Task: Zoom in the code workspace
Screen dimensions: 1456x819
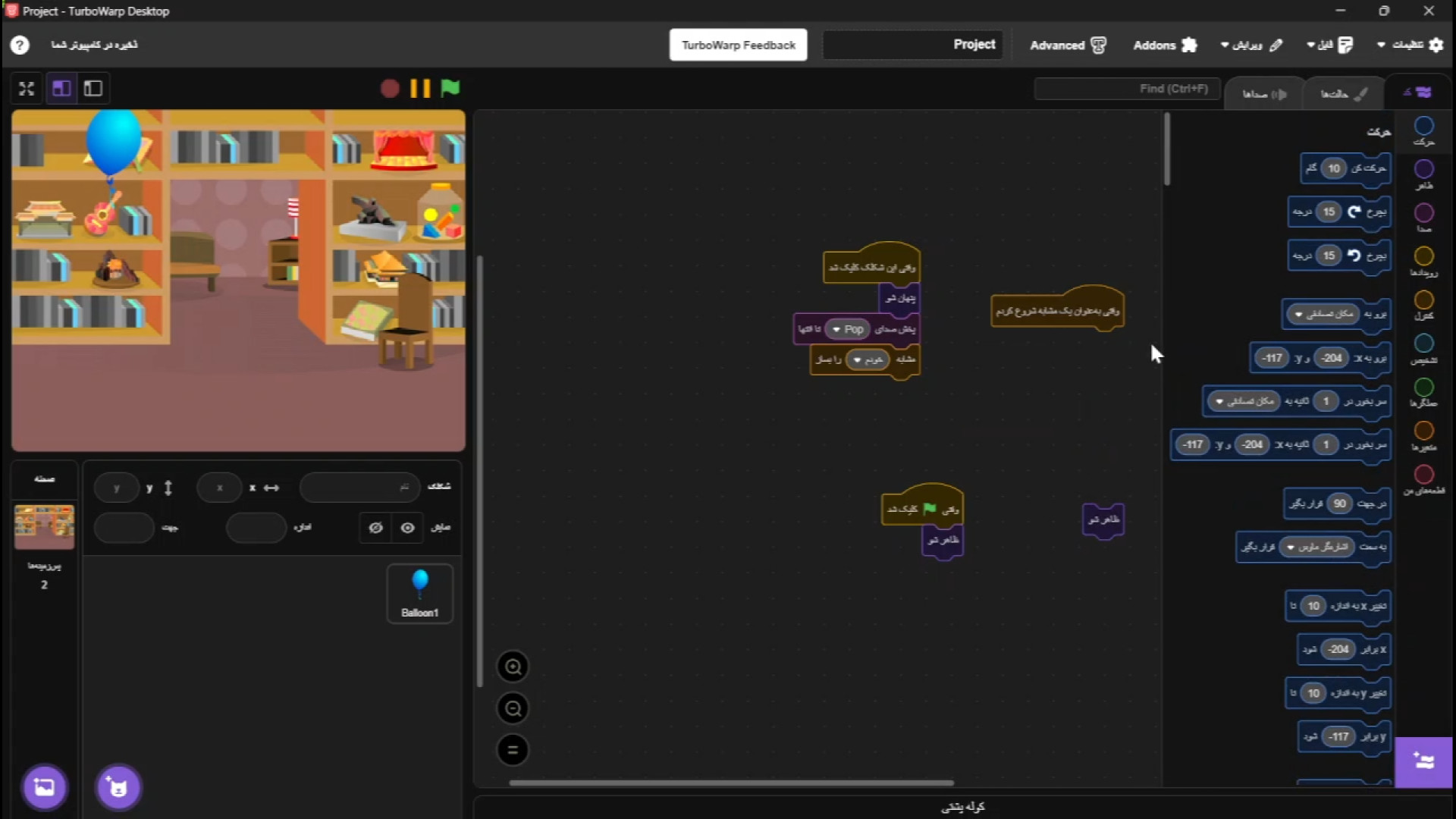Action: 513,667
